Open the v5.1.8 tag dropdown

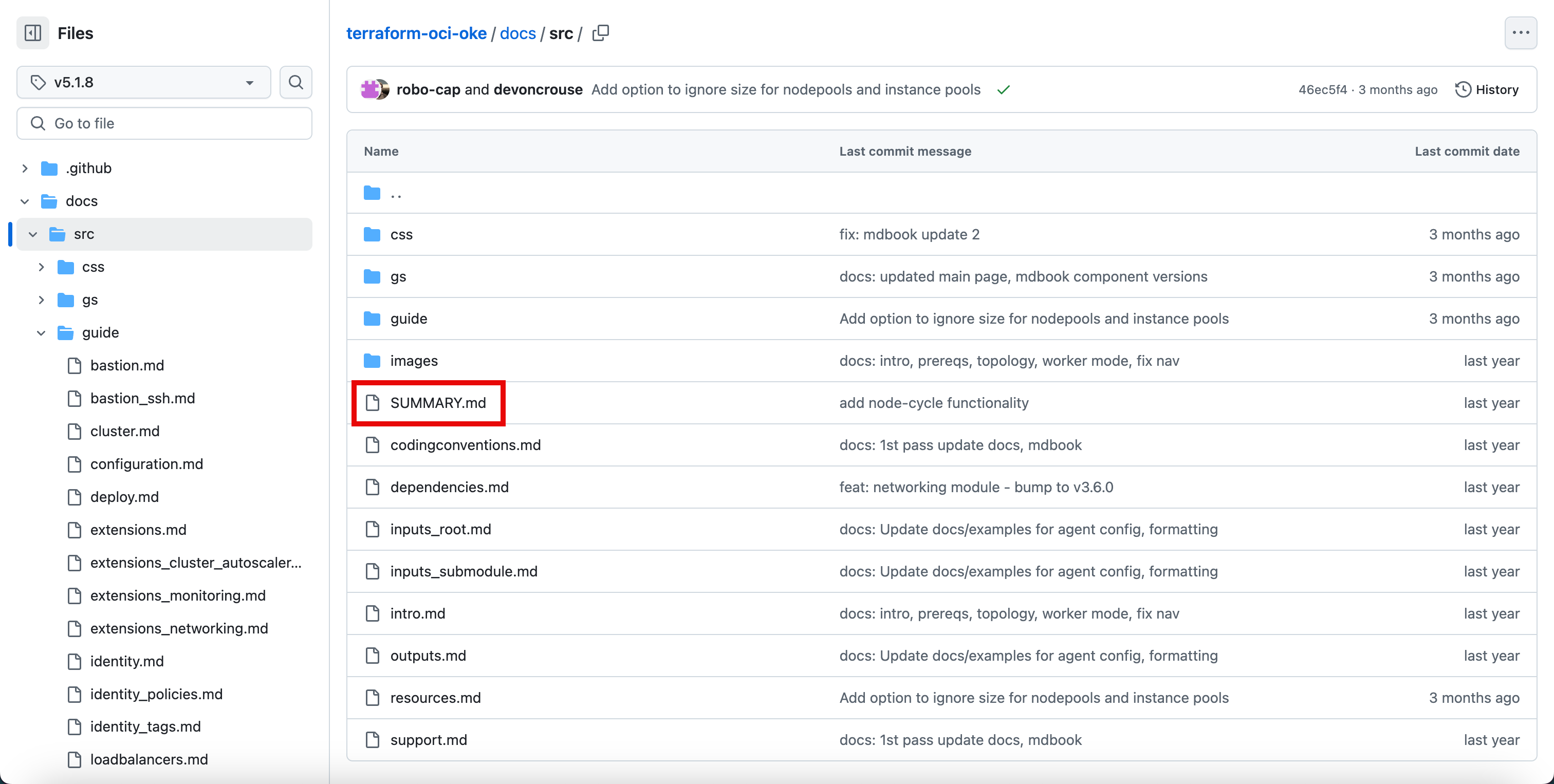click(143, 82)
